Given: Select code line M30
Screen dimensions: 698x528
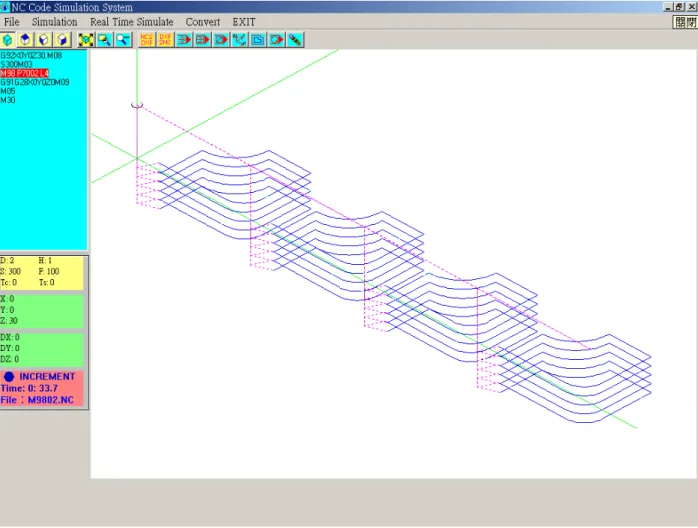Looking at the screenshot, I should coord(8,100).
